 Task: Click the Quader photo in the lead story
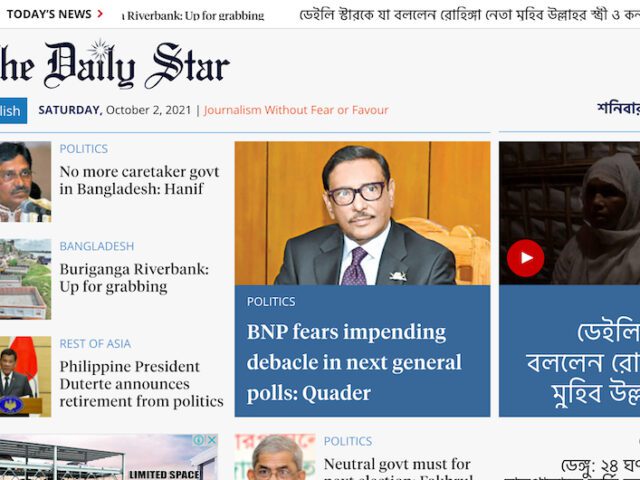pyautogui.click(x=362, y=213)
